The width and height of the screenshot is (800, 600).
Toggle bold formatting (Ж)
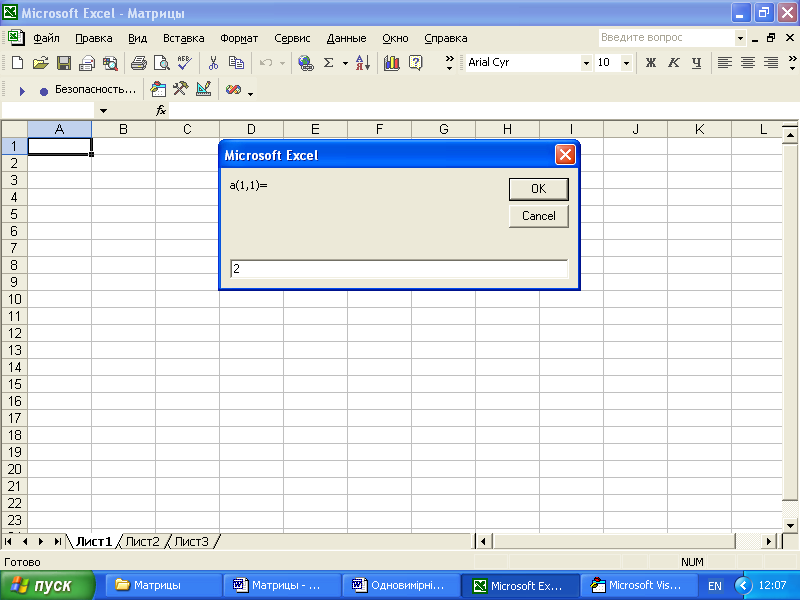tap(651, 63)
